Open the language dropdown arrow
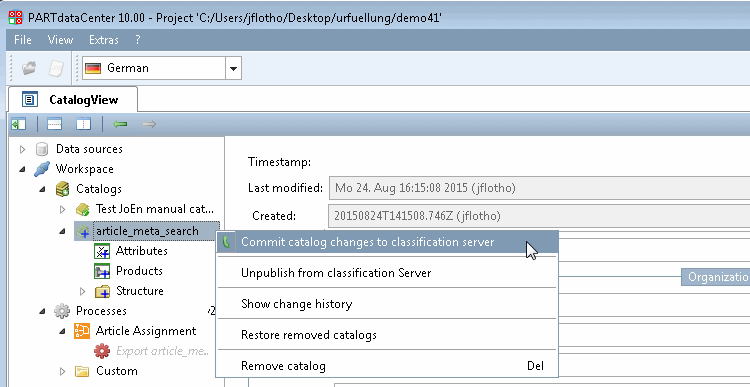The height and width of the screenshot is (387, 750). click(233, 68)
